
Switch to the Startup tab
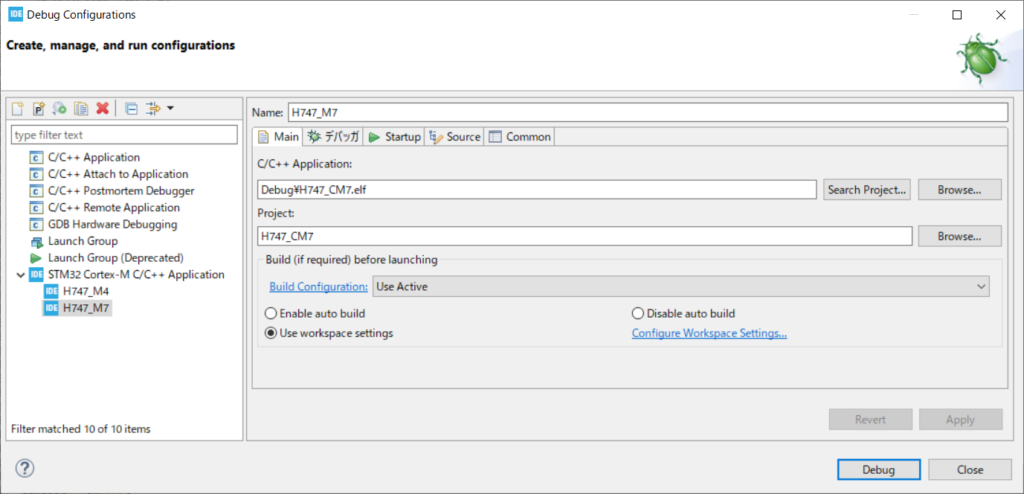(x=394, y=137)
